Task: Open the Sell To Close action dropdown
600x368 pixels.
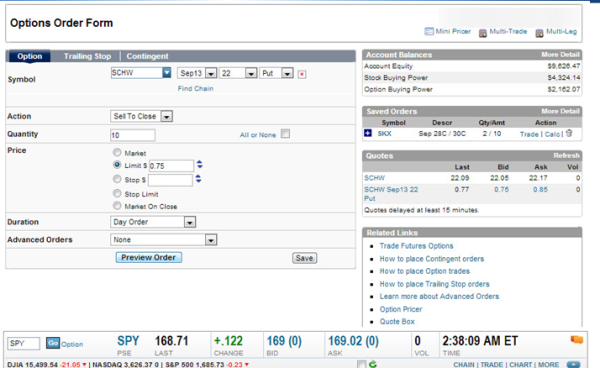Action: tap(166, 116)
